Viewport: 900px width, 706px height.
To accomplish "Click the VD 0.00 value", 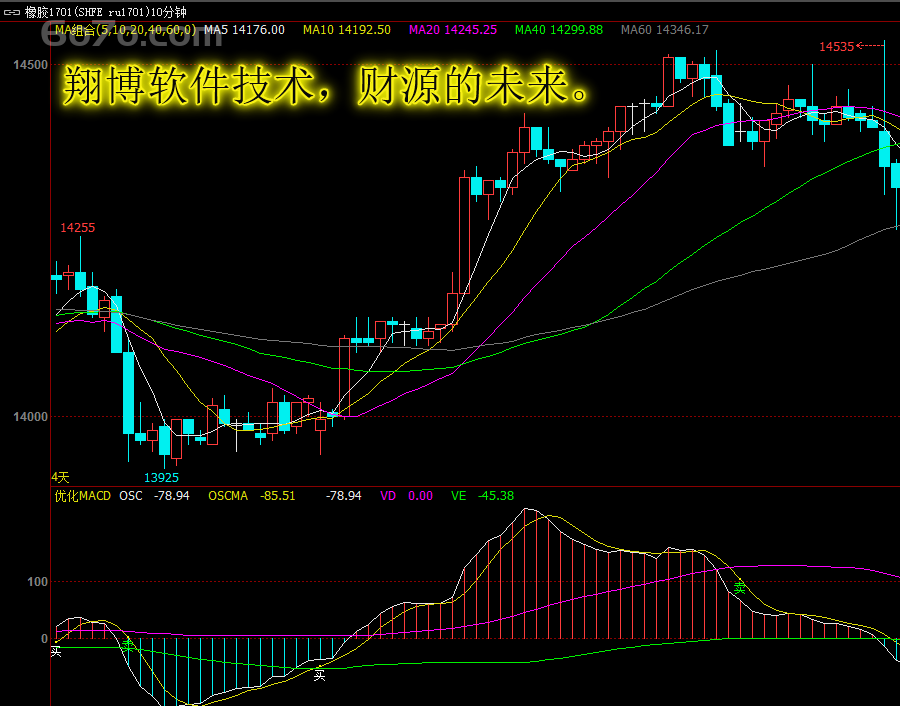I will [406, 496].
